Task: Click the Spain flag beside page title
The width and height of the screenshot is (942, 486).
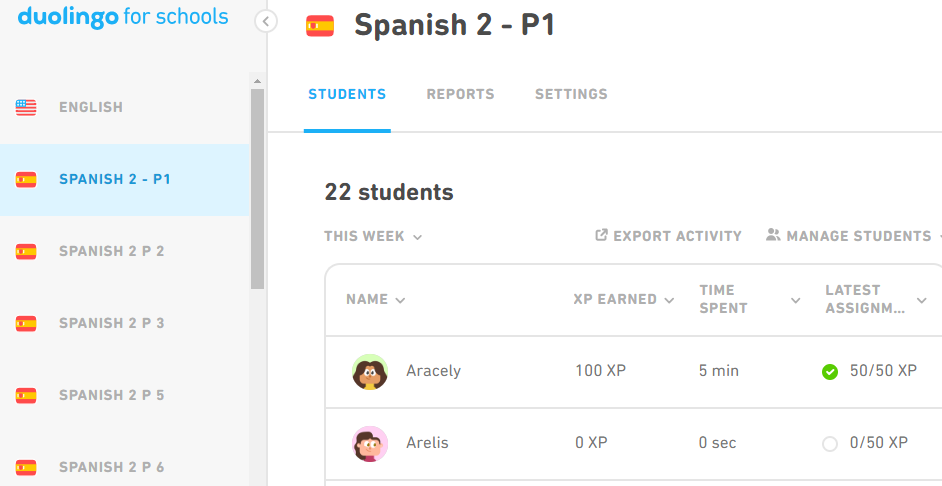Action: tap(320, 26)
